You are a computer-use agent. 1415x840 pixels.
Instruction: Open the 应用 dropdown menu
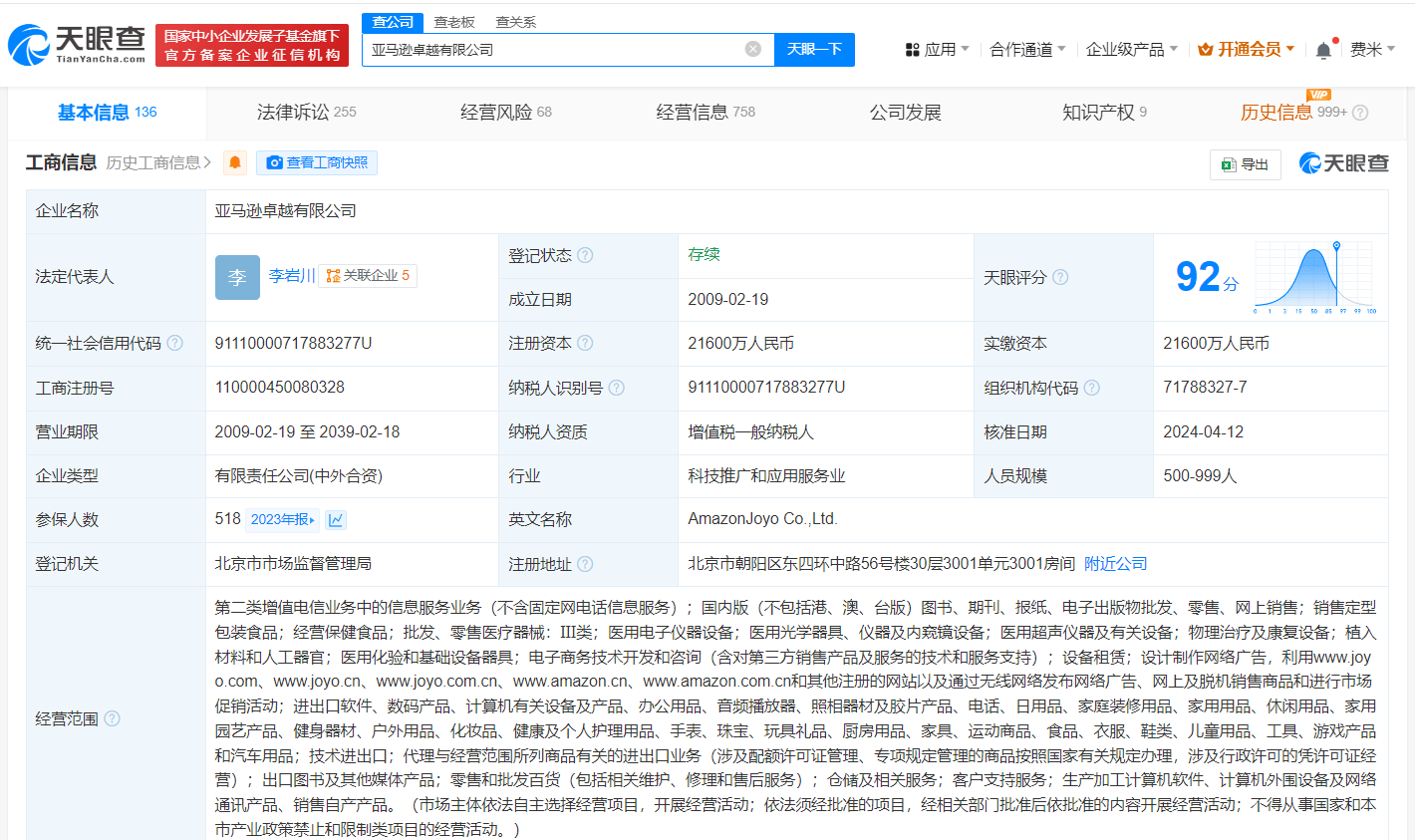(937, 49)
